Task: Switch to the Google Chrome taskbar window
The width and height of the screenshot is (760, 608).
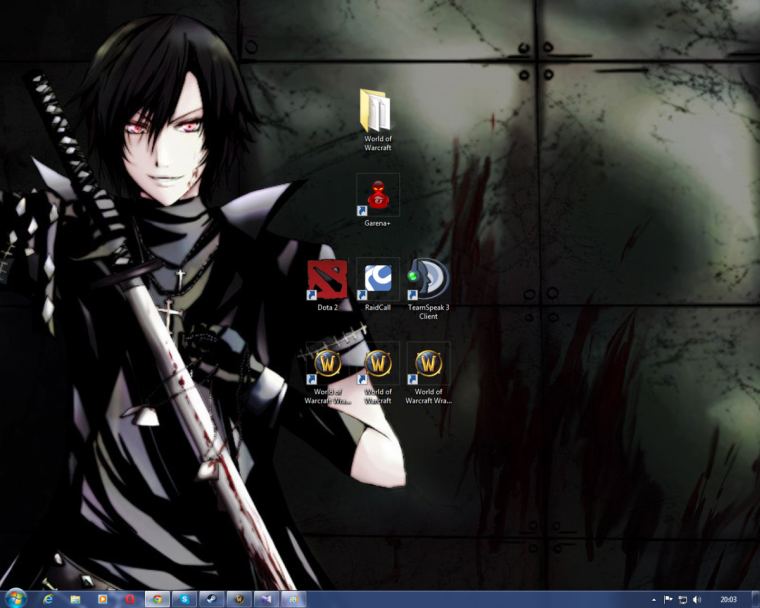Action: 156,599
